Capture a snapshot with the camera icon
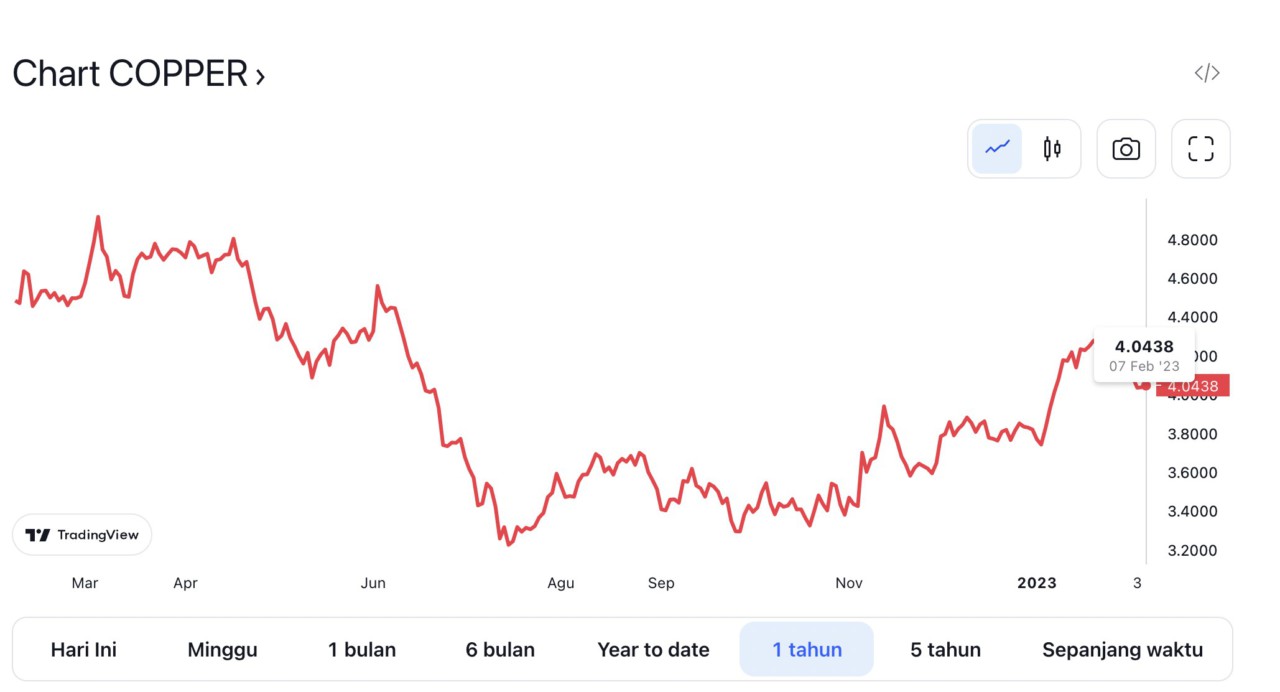This screenshot has width=1280, height=692. [x=1126, y=148]
